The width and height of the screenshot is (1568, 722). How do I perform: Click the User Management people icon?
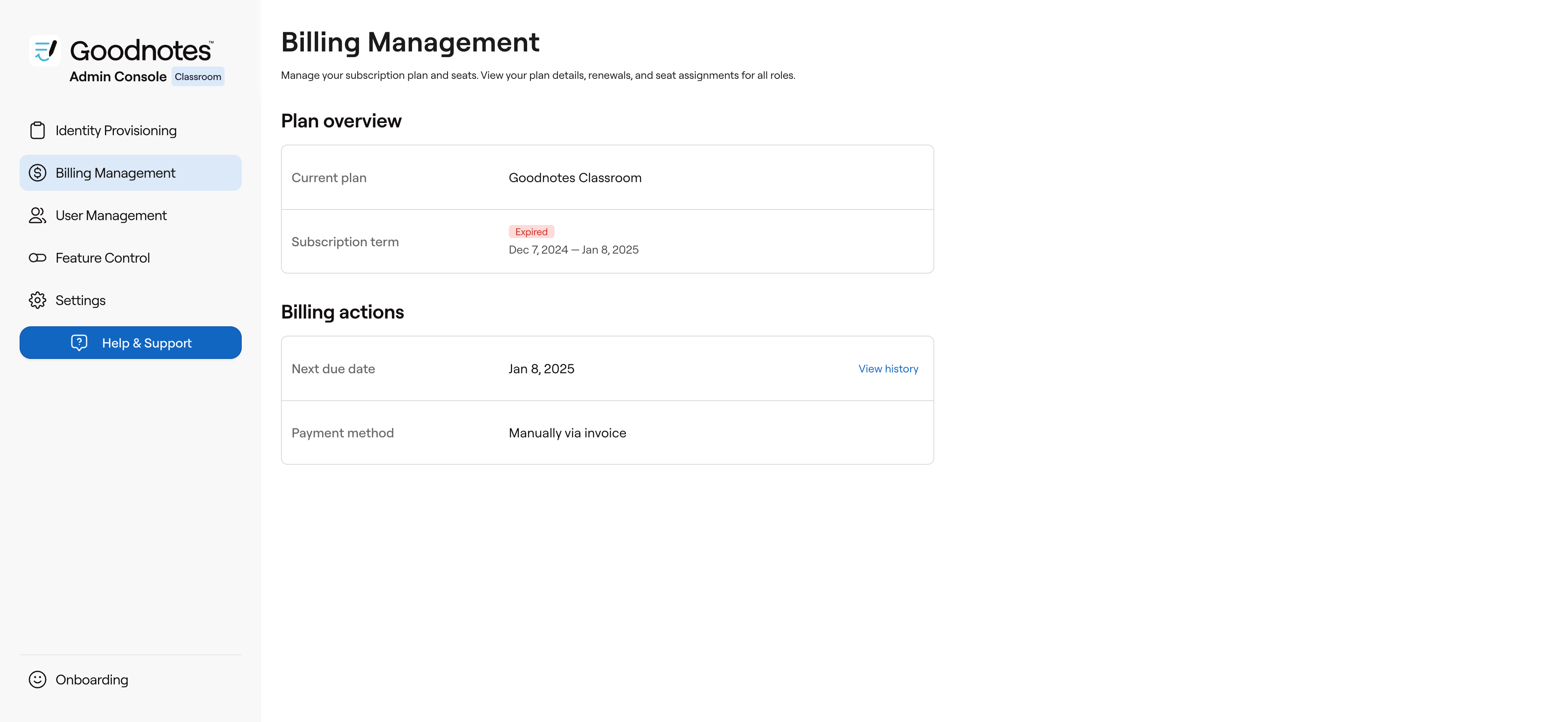(37, 216)
